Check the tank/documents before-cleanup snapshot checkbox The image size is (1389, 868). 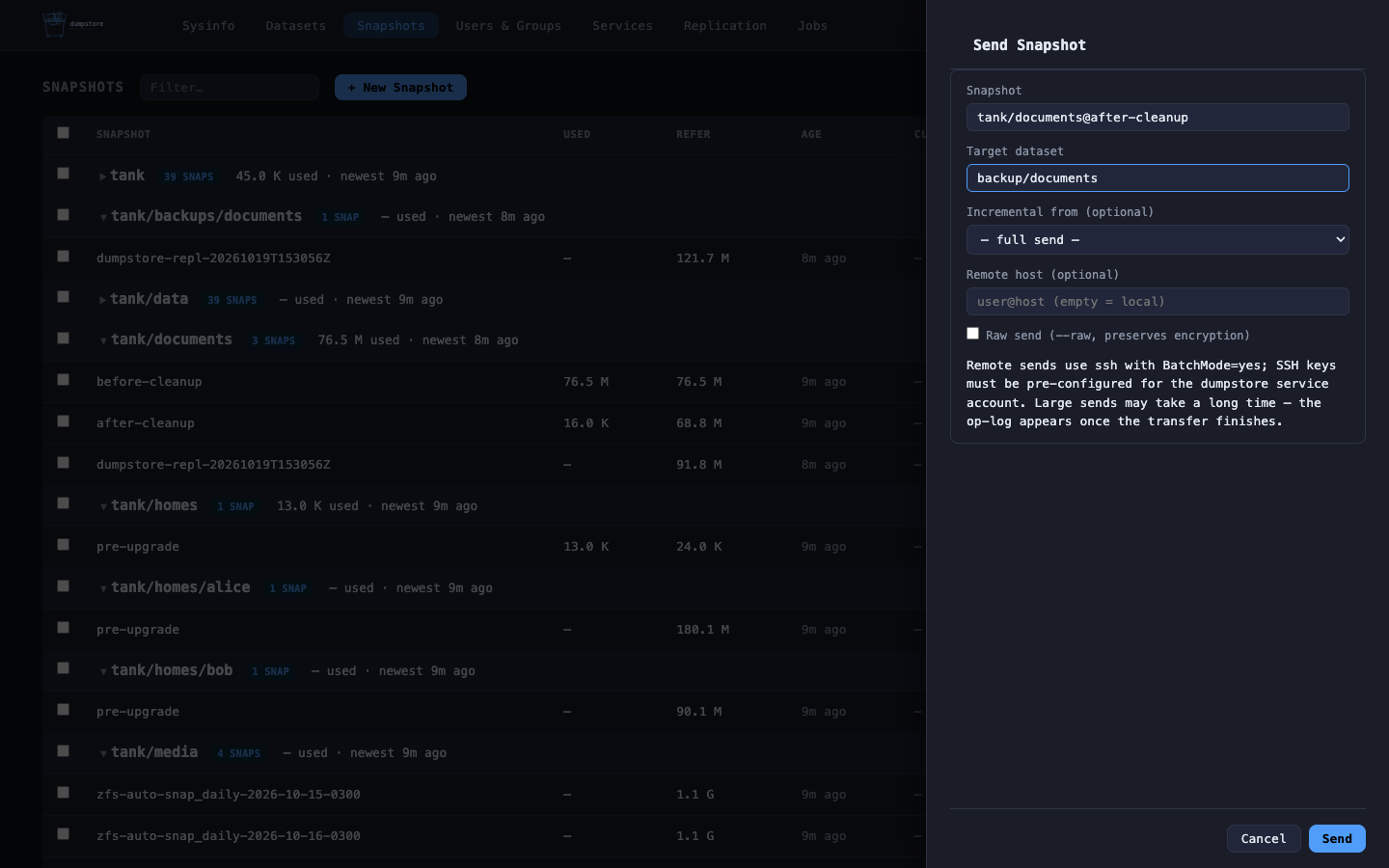(x=63, y=380)
